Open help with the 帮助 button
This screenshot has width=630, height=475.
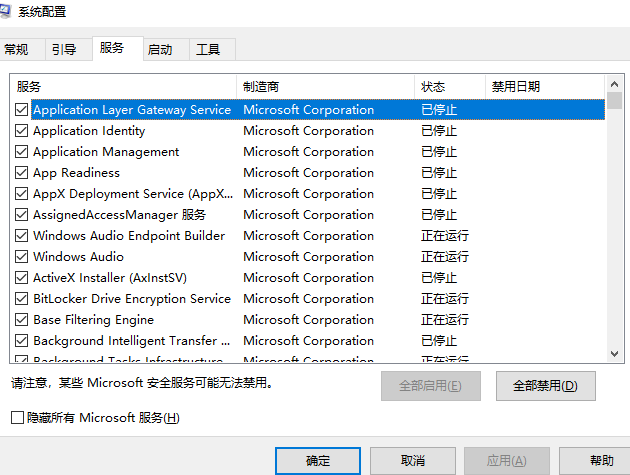[x=601, y=460]
